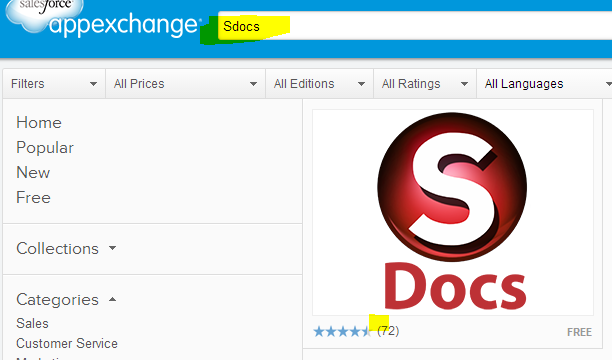
Task: Click the FREE price label
Action: 579,332
